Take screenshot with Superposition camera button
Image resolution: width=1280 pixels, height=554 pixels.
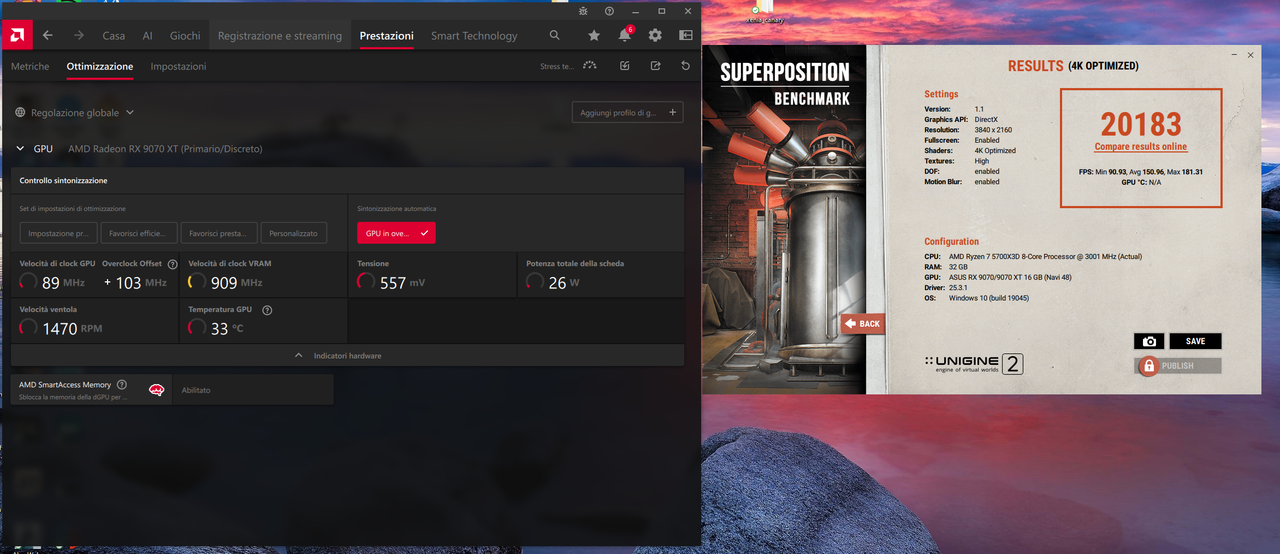(1149, 341)
